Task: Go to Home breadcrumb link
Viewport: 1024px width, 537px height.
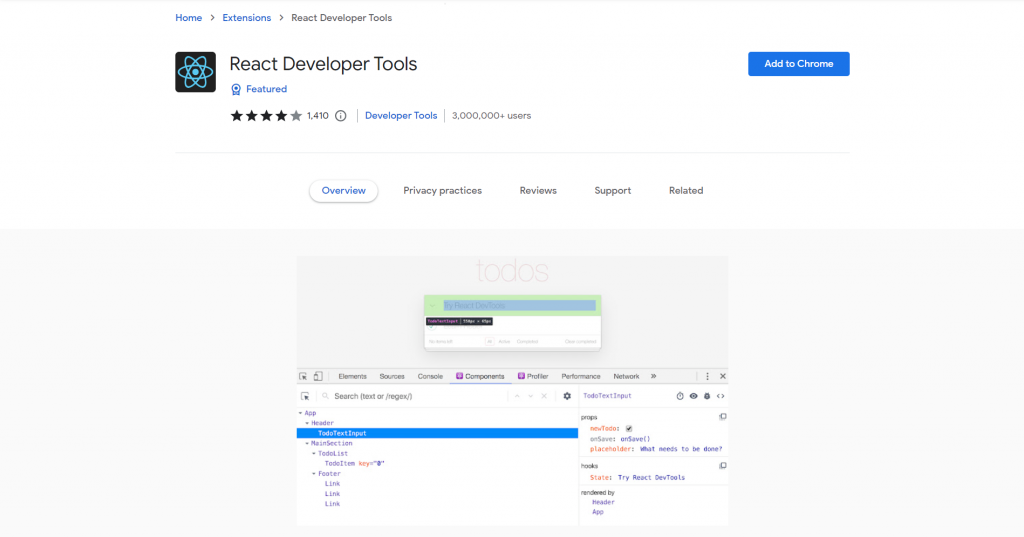Action: (189, 18)
